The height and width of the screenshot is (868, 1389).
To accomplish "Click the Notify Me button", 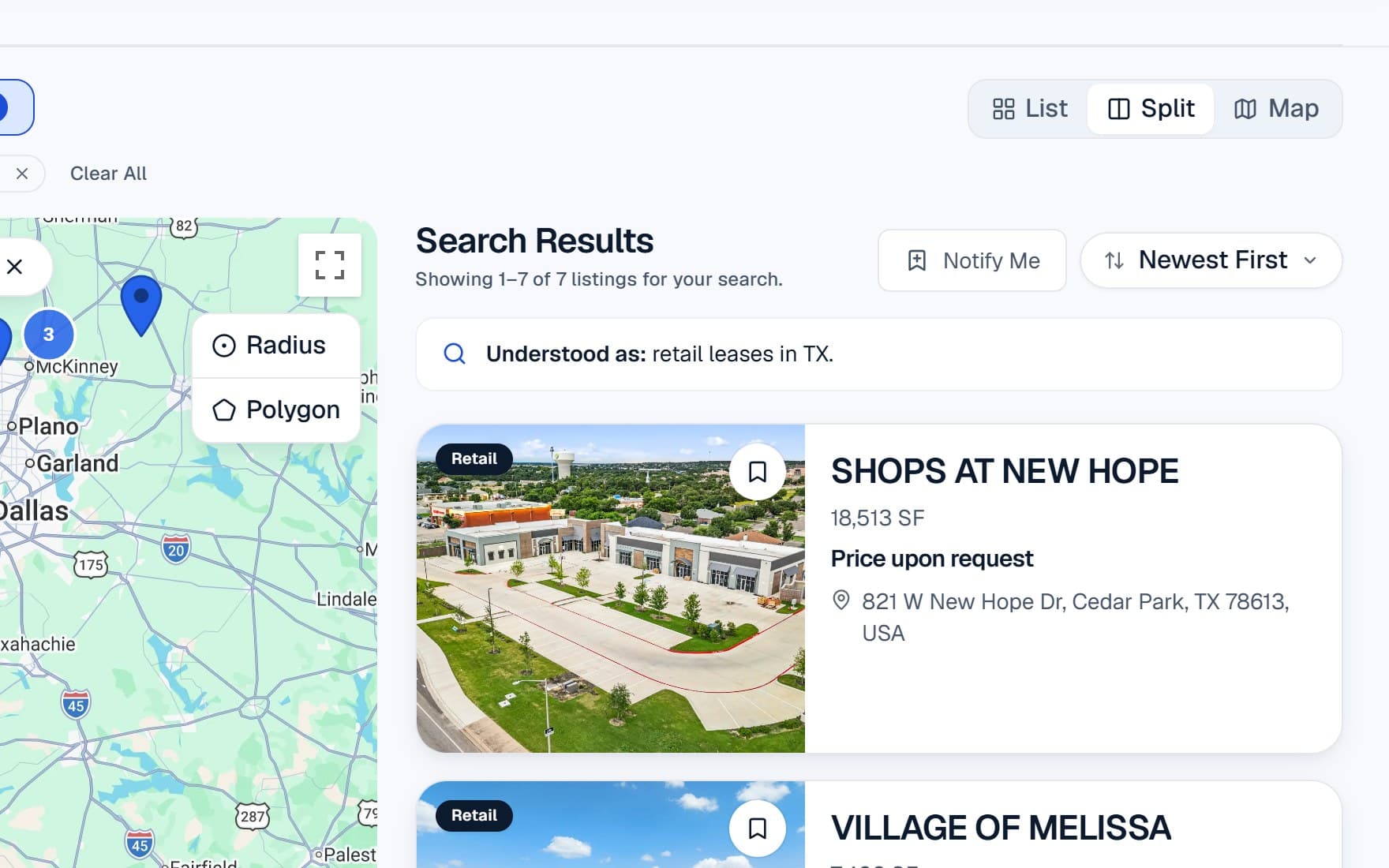I will 972,260.
